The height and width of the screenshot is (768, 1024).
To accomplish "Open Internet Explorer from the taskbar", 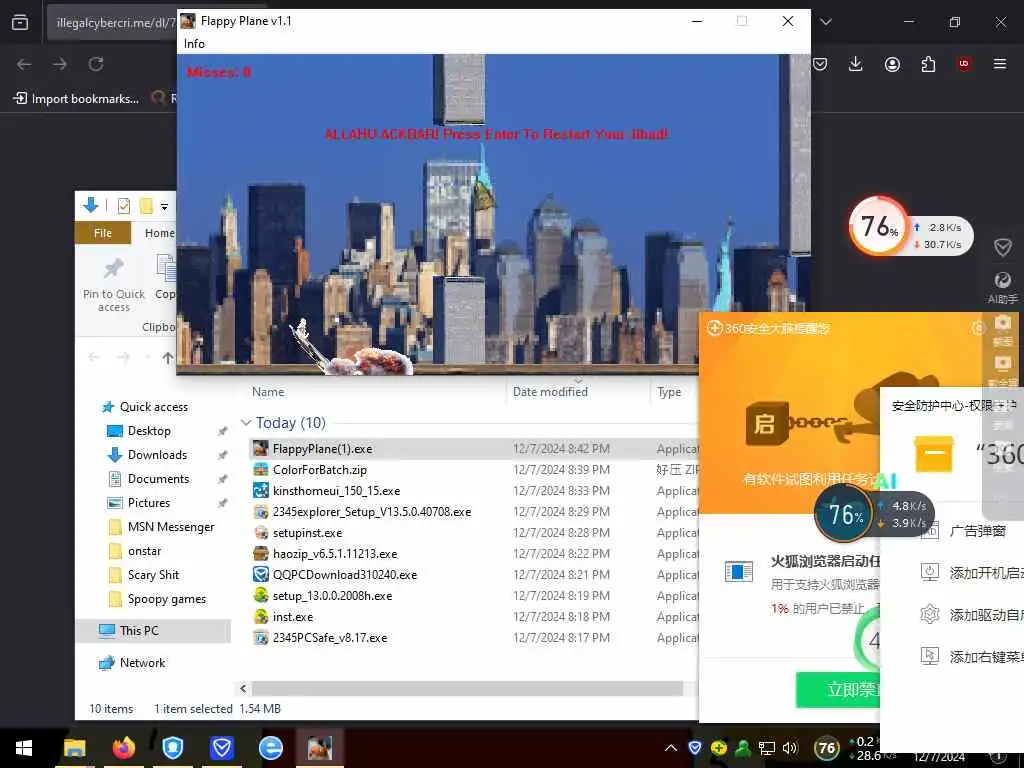I will 270,748.
